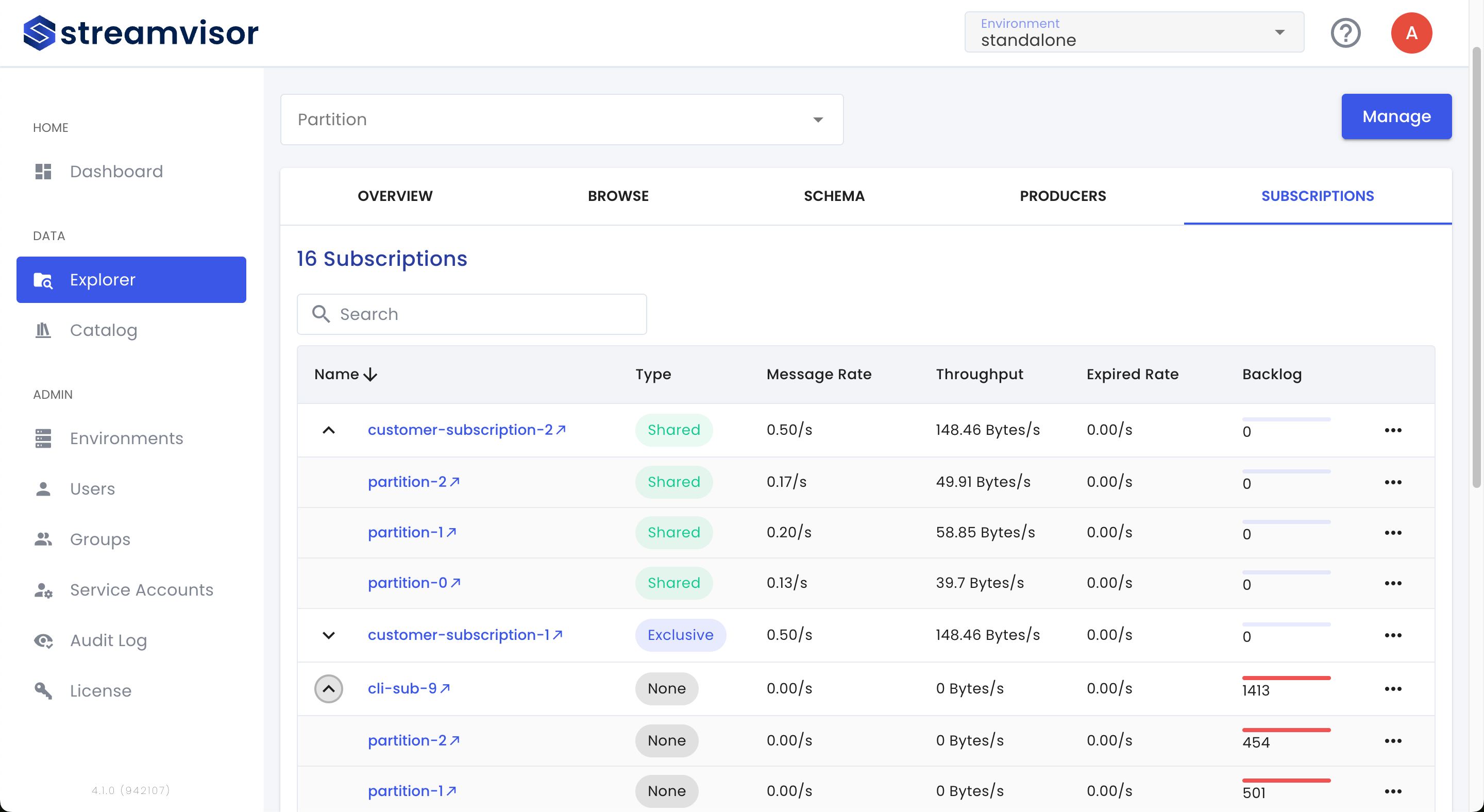The height and width of the screenshot is (812, 1484).
Task: Open Environments admin page
Action: pyautogui.click(x=126, y=438)
